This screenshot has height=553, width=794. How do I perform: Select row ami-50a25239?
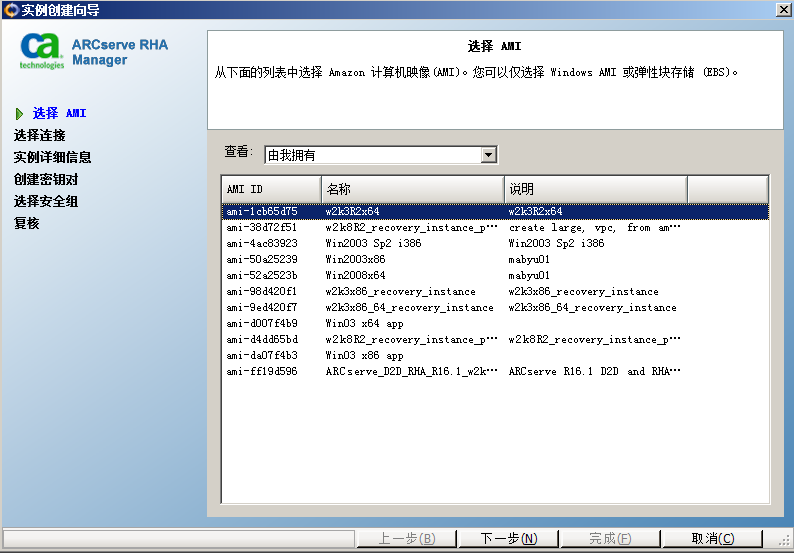click(x=495, y=259)
